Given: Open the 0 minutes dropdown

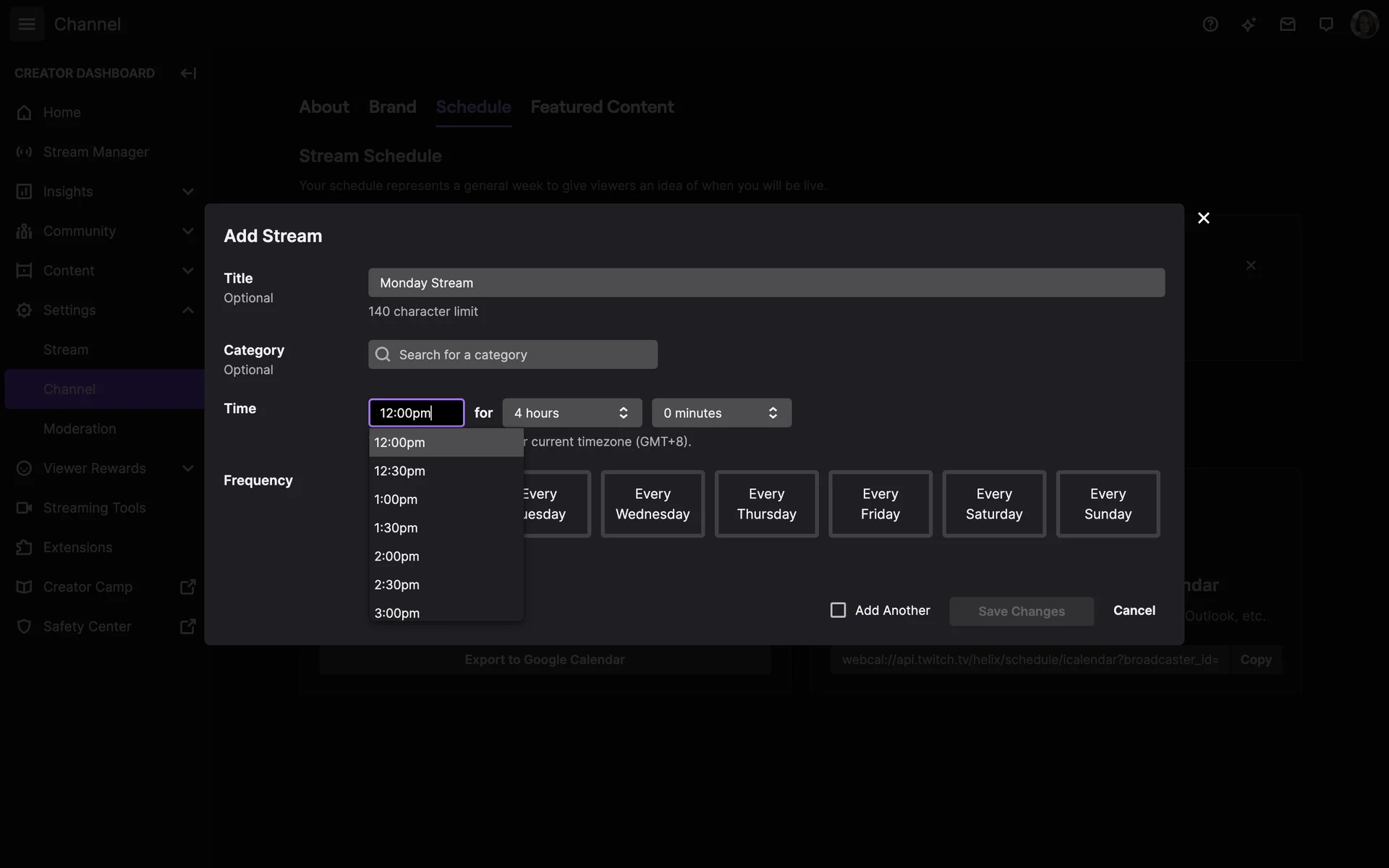Looking at the screenshot, I should pos(721,413).
